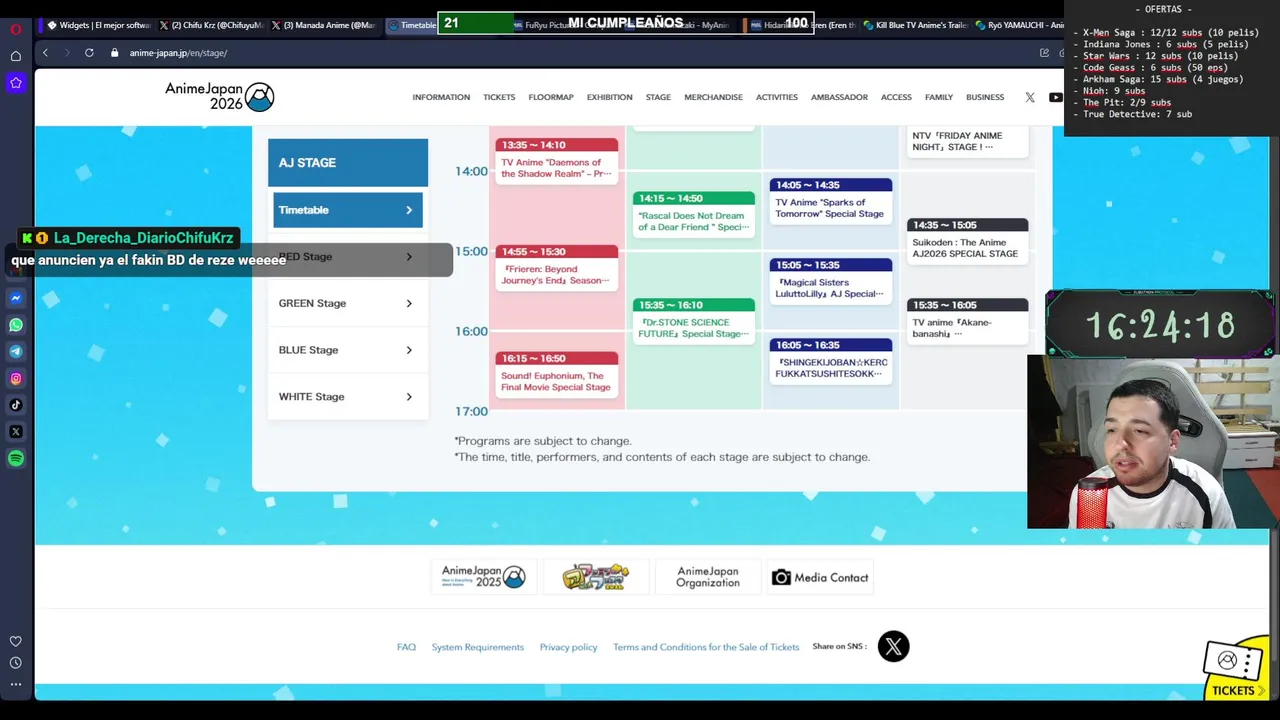This screenshot has width=1280, height=720.
Task: Open X (Twitter) in the browser sidebar
Action: pyautogui.click(x=16, y=432)
